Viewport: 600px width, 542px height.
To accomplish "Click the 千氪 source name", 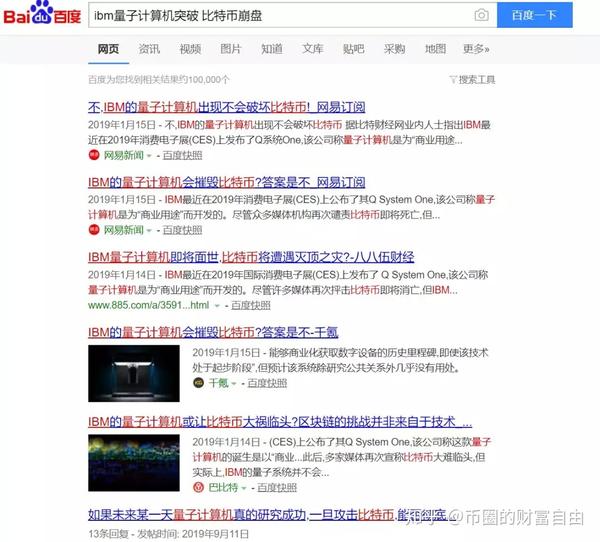I will pos(218,383).
